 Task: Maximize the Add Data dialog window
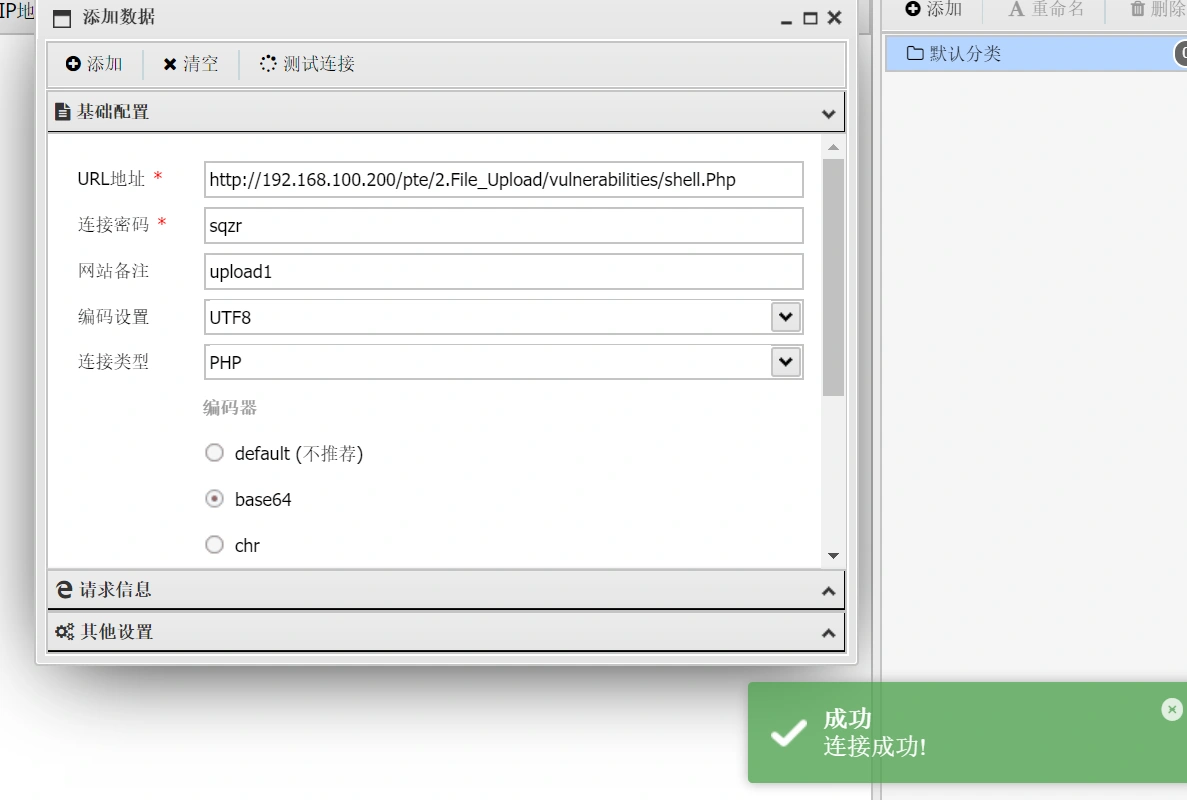click(810, 18)
